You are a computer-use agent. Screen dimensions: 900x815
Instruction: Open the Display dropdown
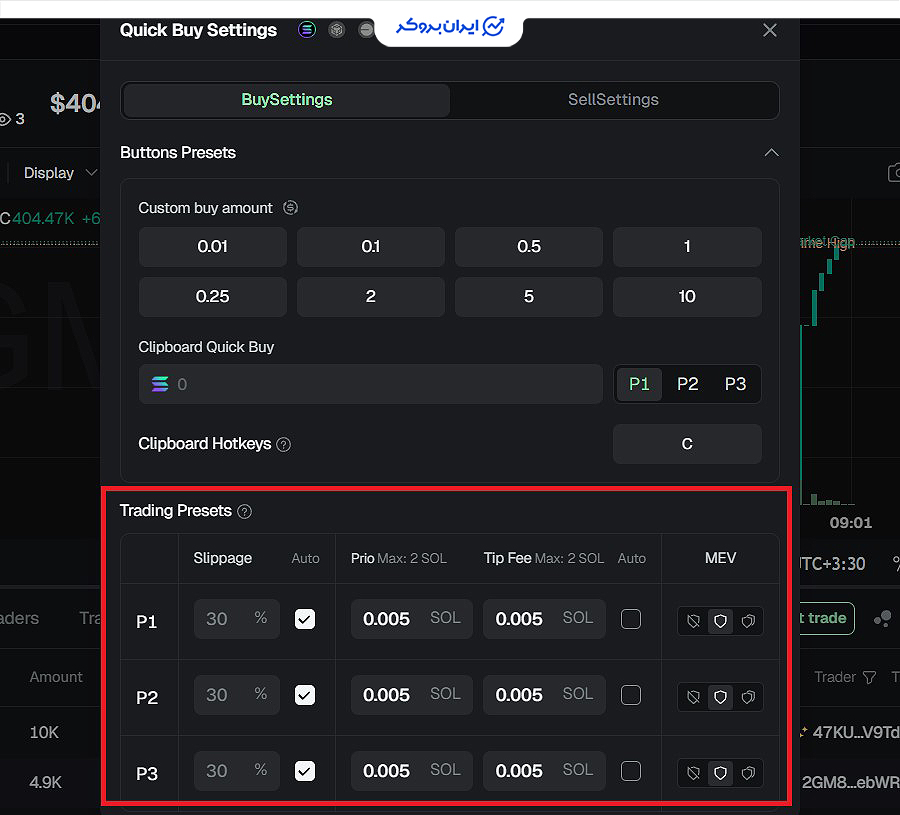[x=60, y=173]
